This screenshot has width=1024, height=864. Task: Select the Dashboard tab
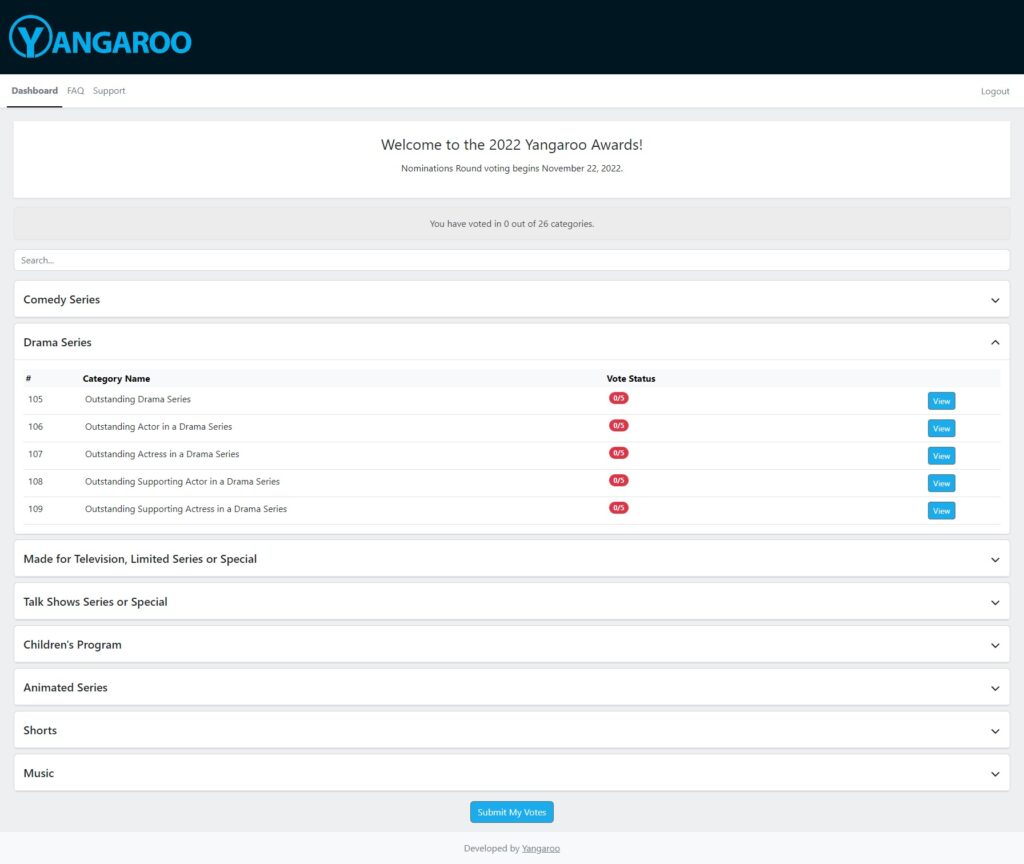(x=35, y=91)
